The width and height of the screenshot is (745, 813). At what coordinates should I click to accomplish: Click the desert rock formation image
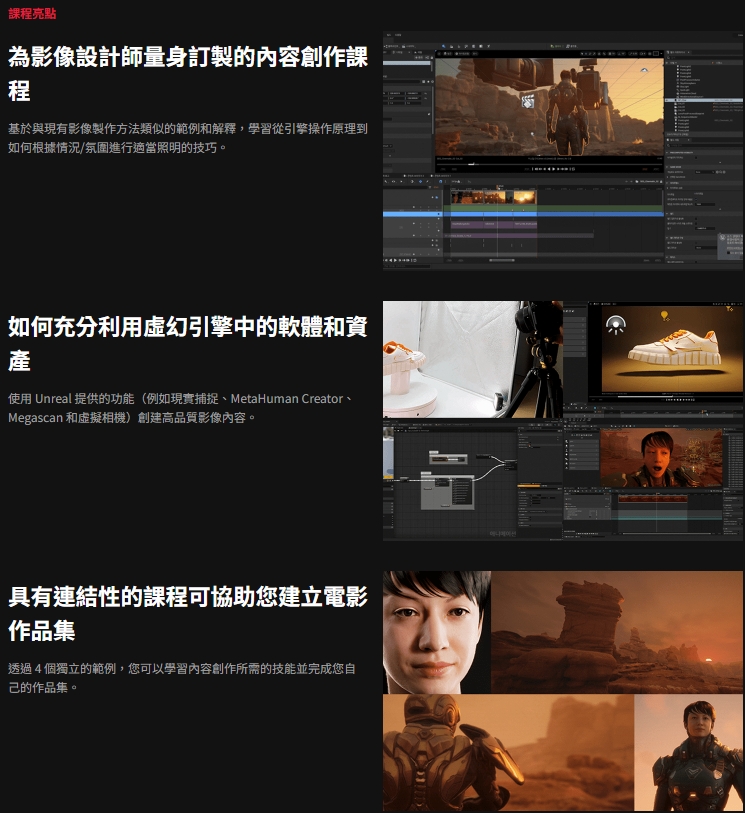(x=617, y=632)
